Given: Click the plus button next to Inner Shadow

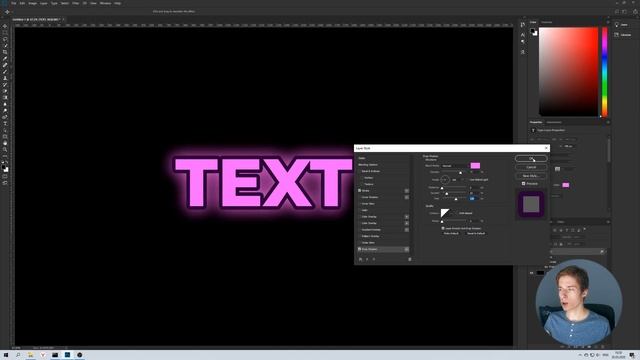Looking at the screenshot, I should [407, 197].
